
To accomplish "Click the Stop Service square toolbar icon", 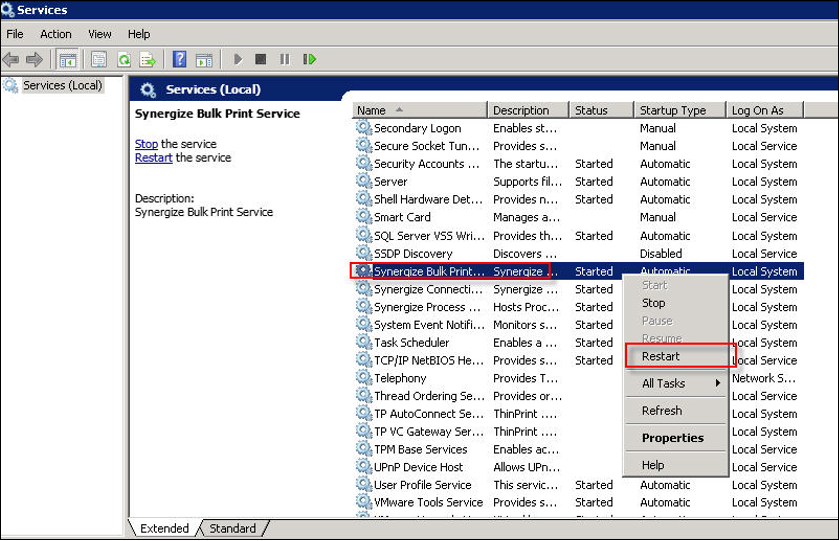I will pyautogui.click(x=261, y=60).
